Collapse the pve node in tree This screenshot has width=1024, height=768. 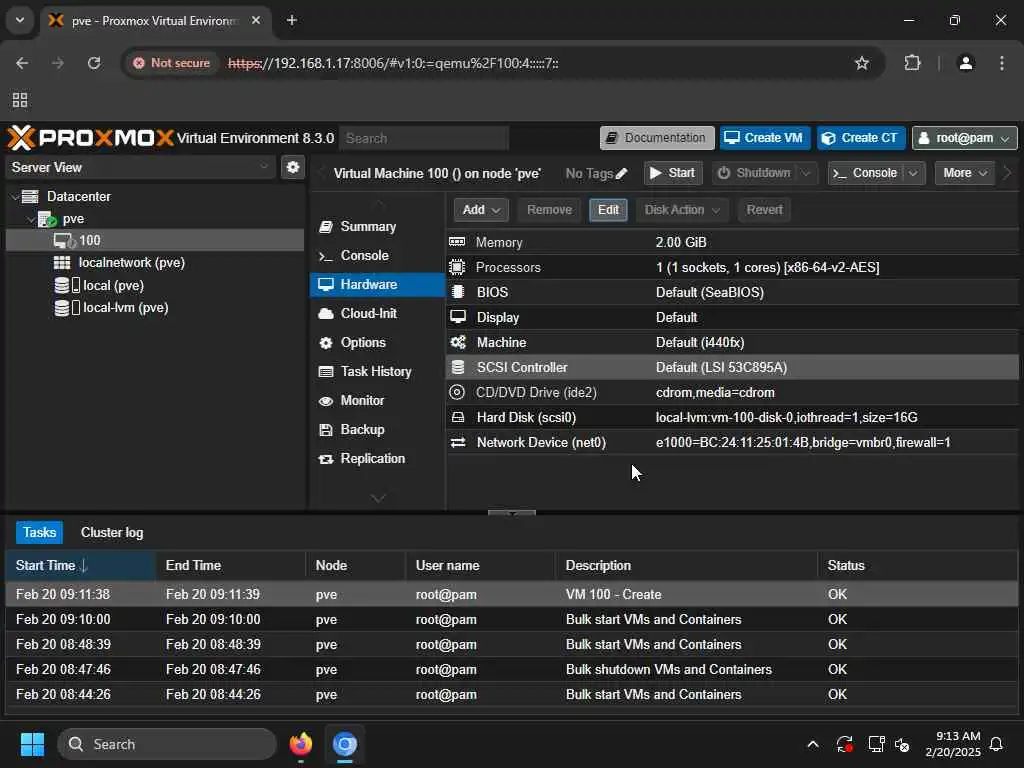click(x=31, y=219)
